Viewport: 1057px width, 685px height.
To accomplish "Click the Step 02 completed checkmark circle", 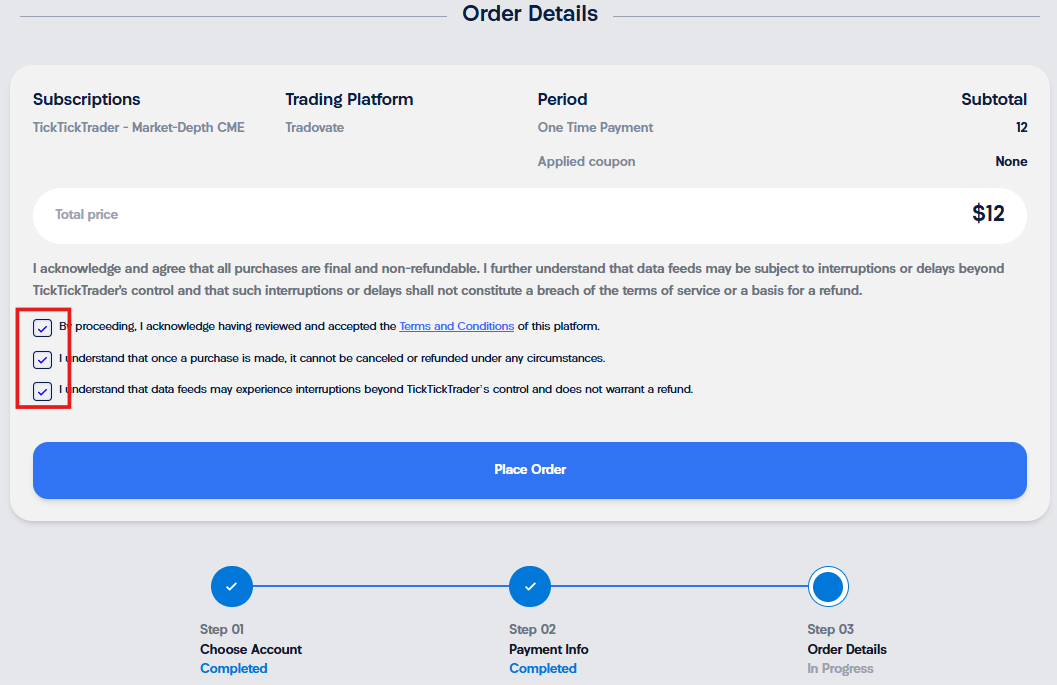I will [x=530, y=587].
